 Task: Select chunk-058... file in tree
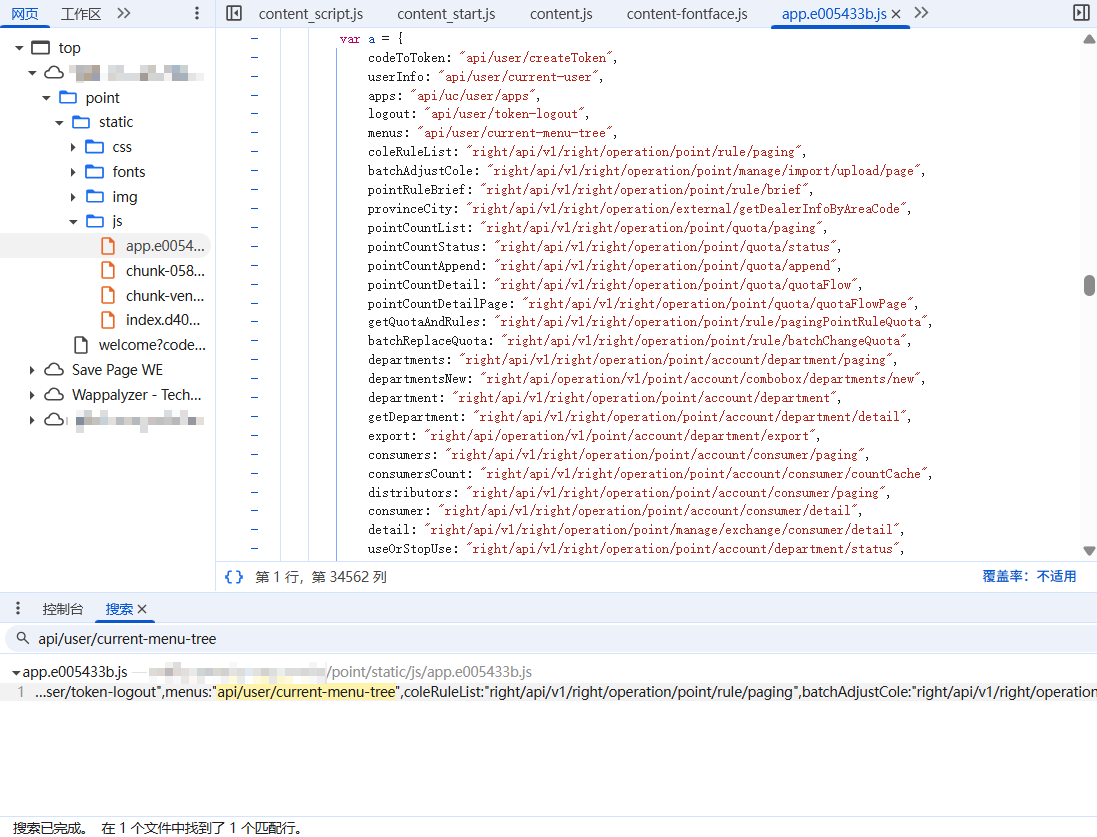[x=165, y=271]
